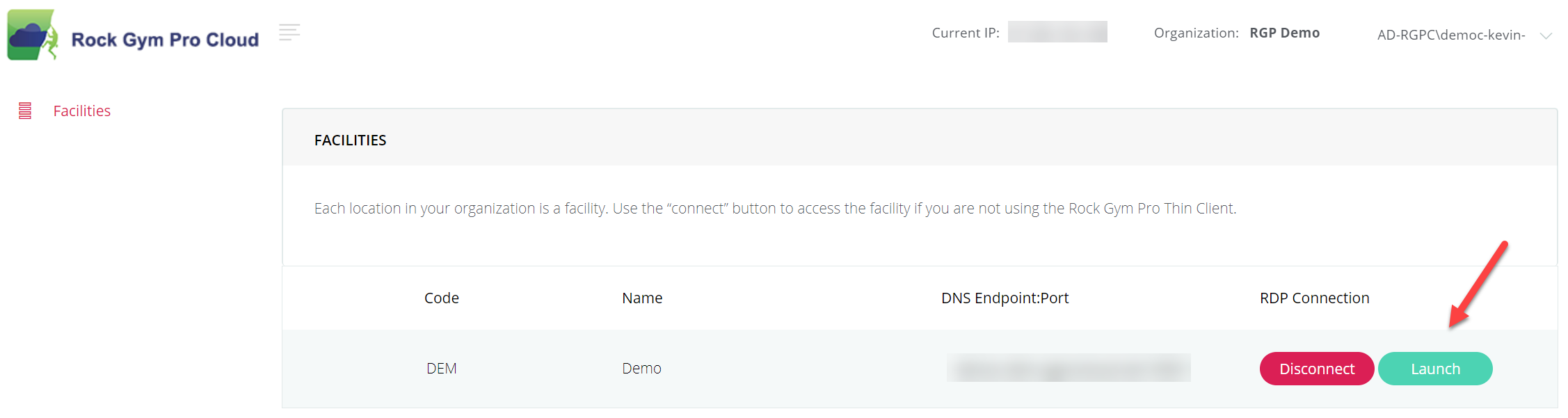Image resolution: width=1568 pixels, height=418 pixels.
Task: Click the RDP Connection column header
Action: pos(1314,298)
